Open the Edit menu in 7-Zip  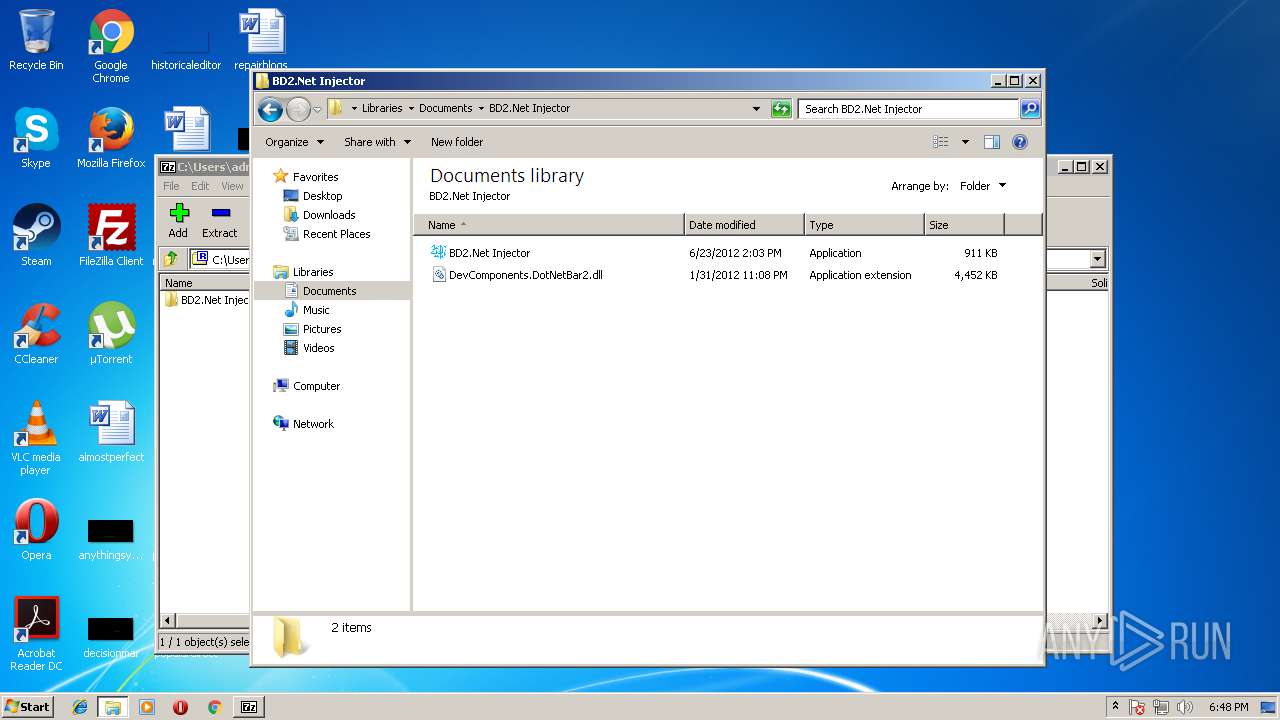pos(200,186)
